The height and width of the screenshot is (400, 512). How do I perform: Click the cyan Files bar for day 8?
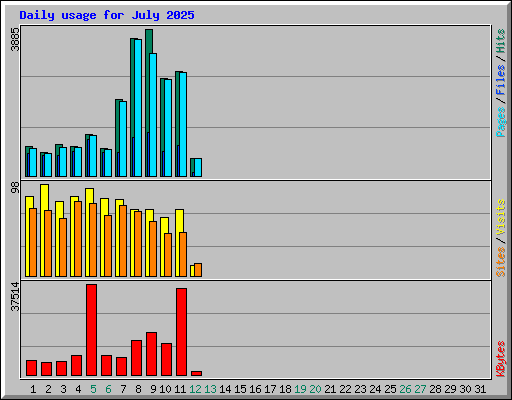138,108
